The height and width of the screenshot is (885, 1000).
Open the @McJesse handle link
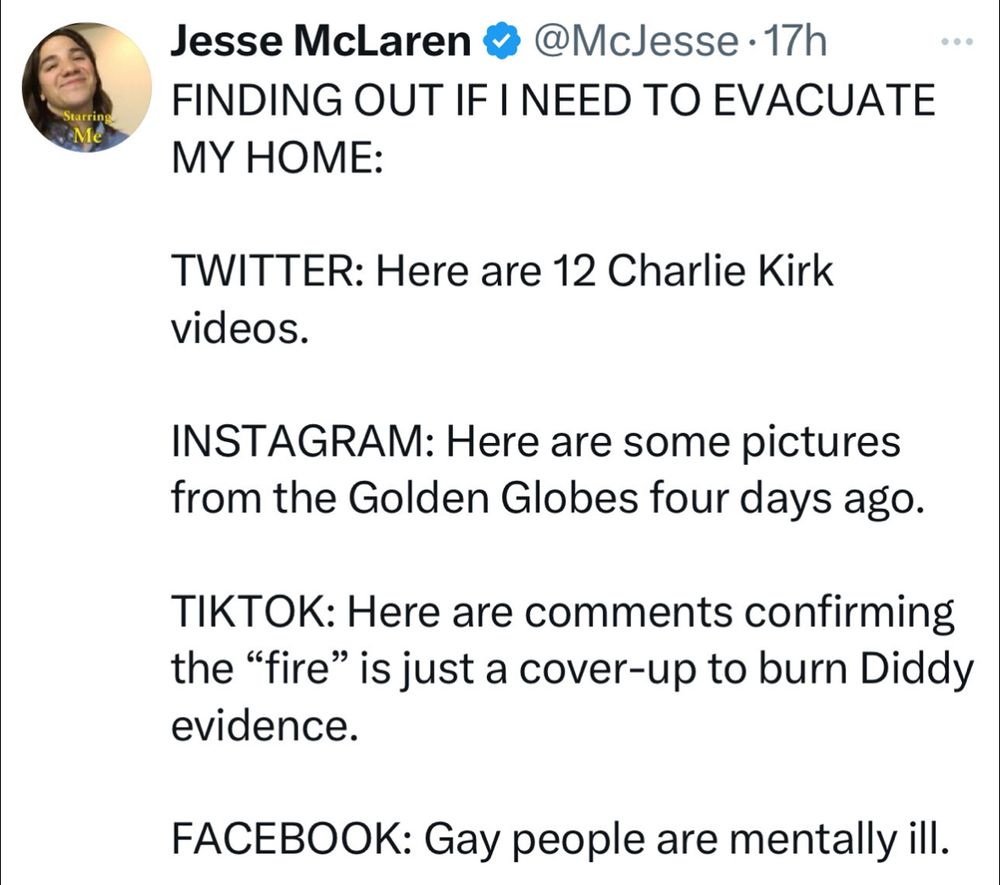point(635,41)
